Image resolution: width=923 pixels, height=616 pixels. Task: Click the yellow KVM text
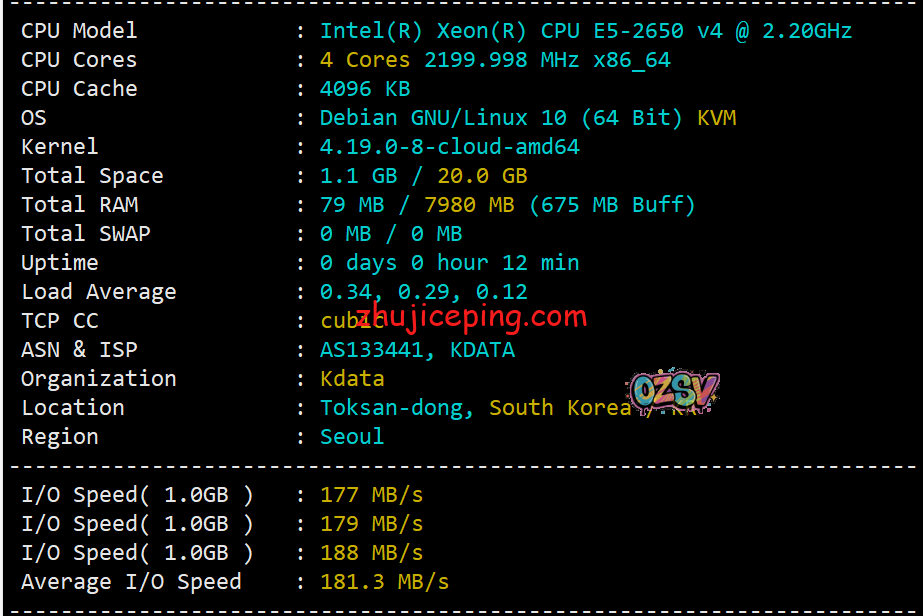pyautogui.click(x=716, y=118)
